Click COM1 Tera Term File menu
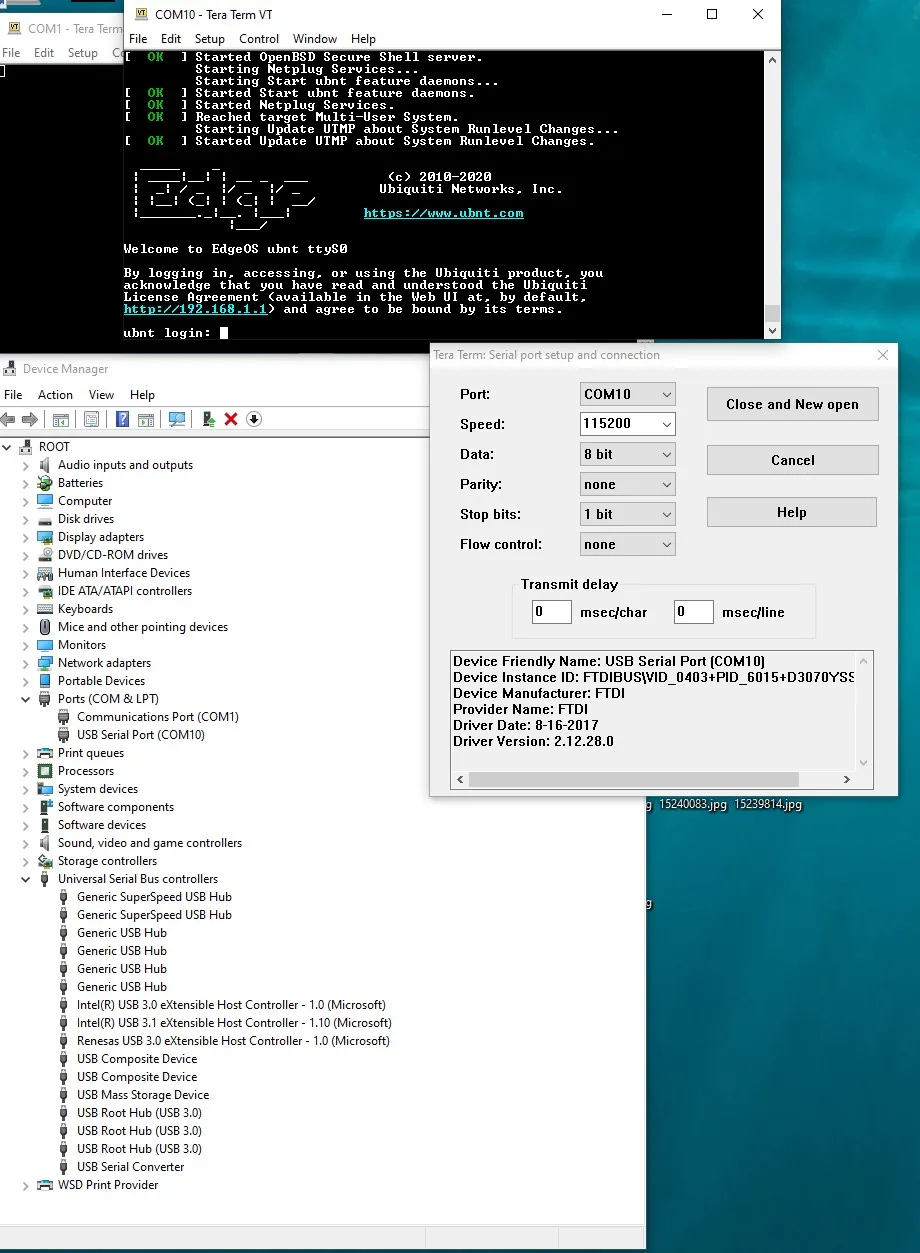920x1253 pixels. [11, 53]
